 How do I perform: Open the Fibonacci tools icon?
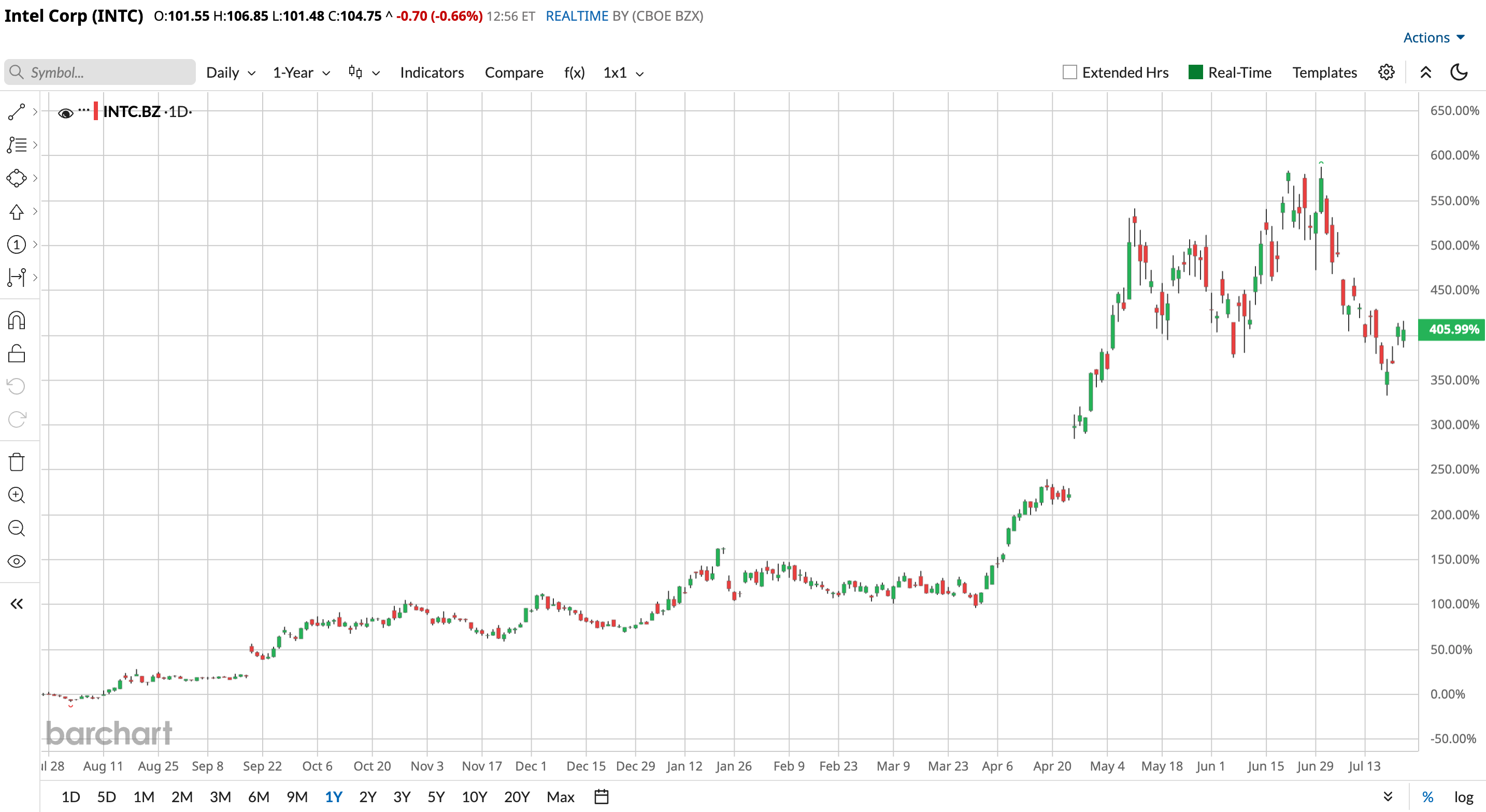pos(17,145)
